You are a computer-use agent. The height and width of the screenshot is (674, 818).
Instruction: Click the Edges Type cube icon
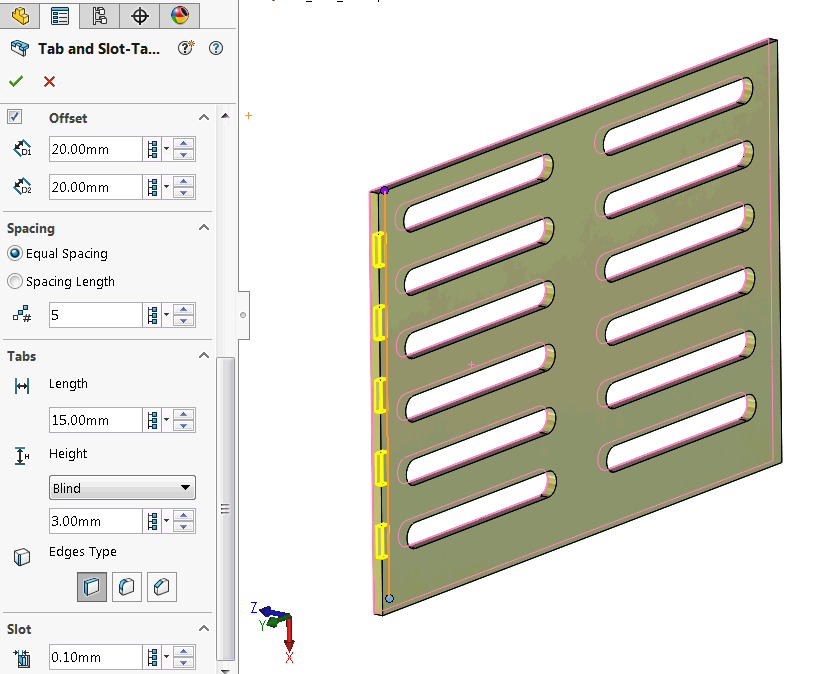coord(22,557)
